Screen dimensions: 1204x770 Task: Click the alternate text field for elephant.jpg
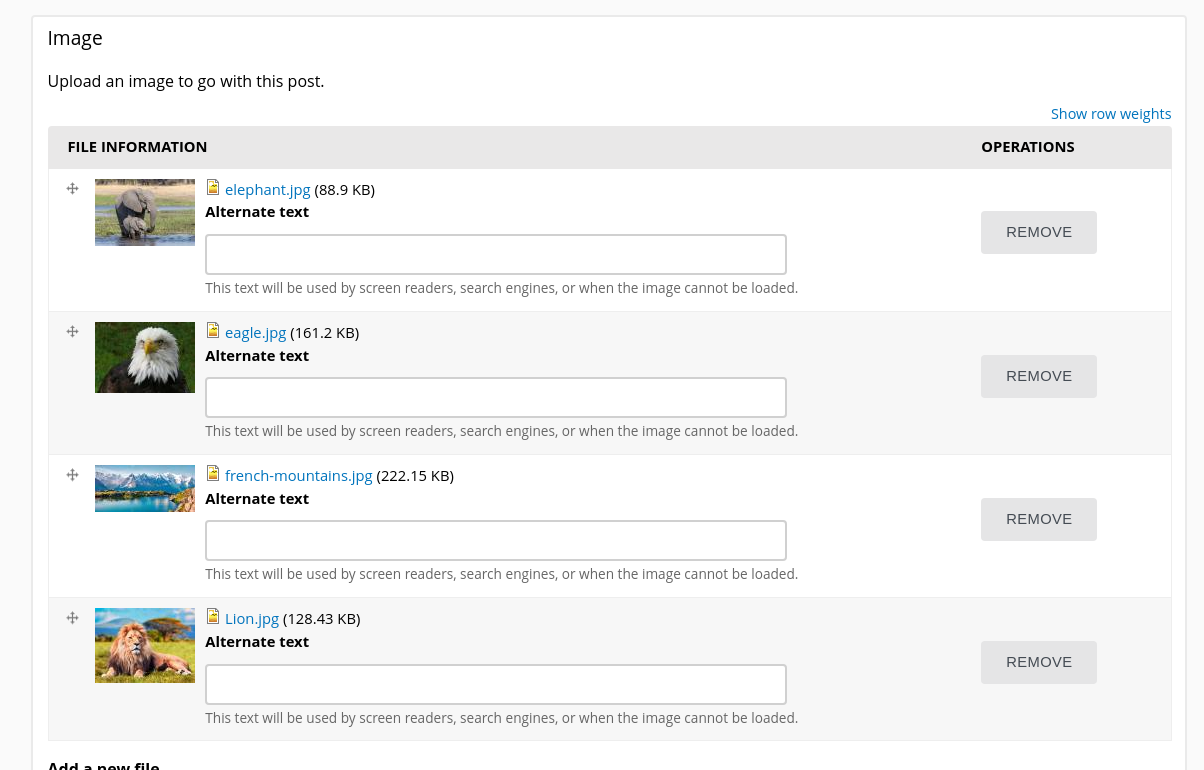point(495,254)
